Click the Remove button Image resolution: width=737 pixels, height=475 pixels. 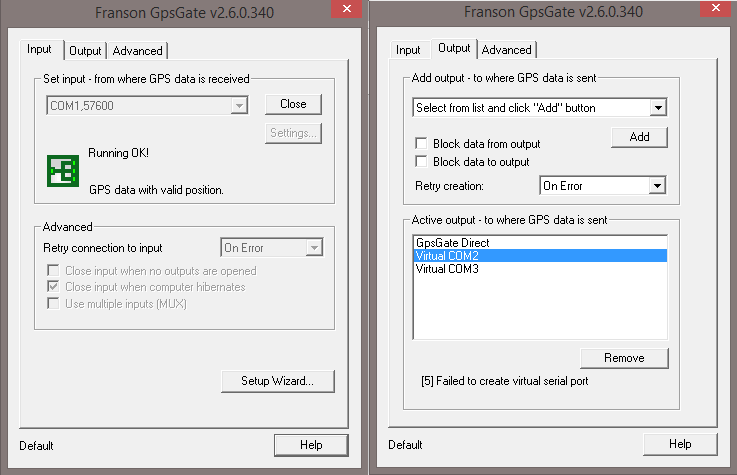point(624,358)
